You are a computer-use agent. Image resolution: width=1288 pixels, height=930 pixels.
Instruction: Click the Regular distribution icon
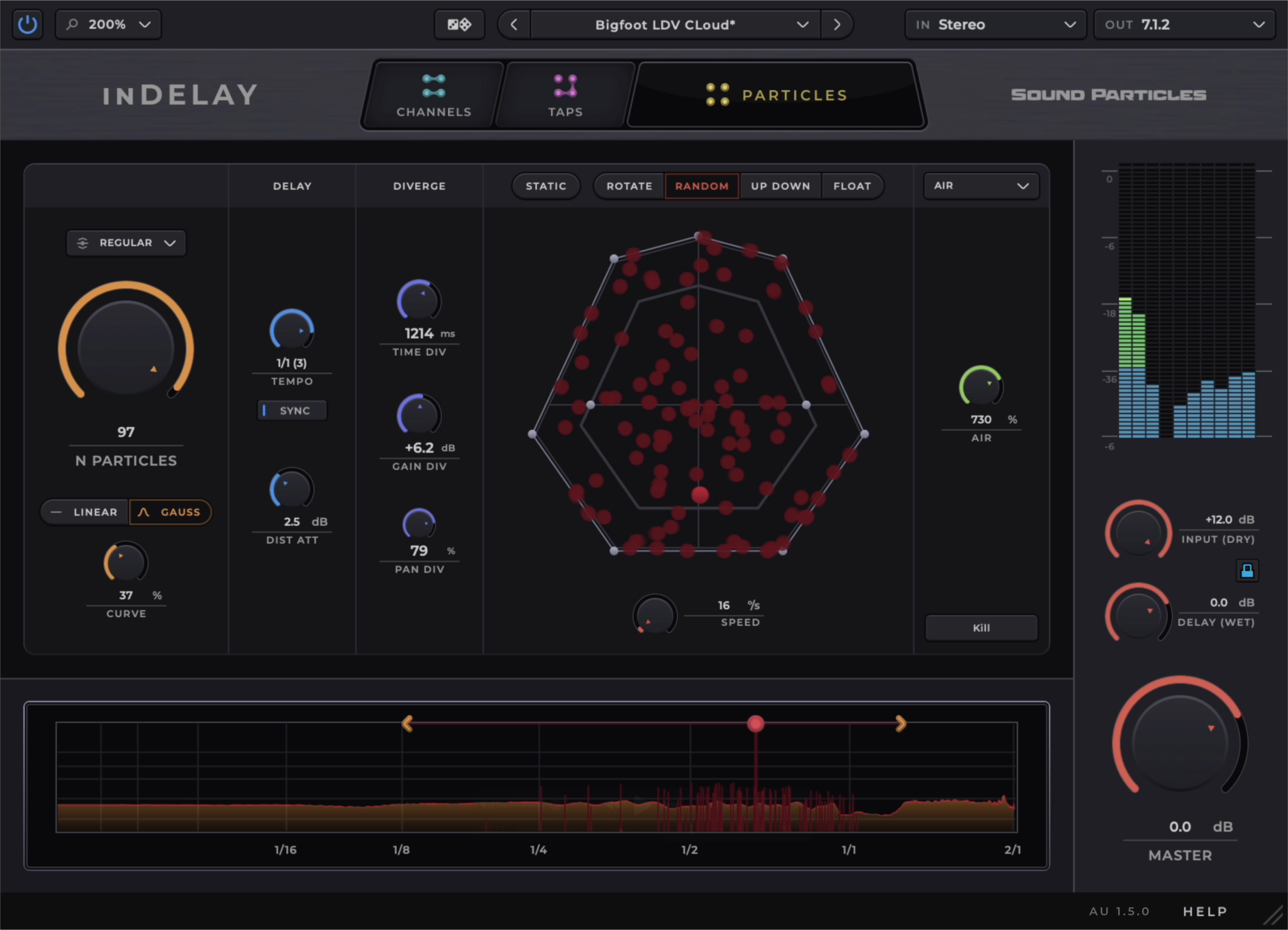[x=82, y=243]
